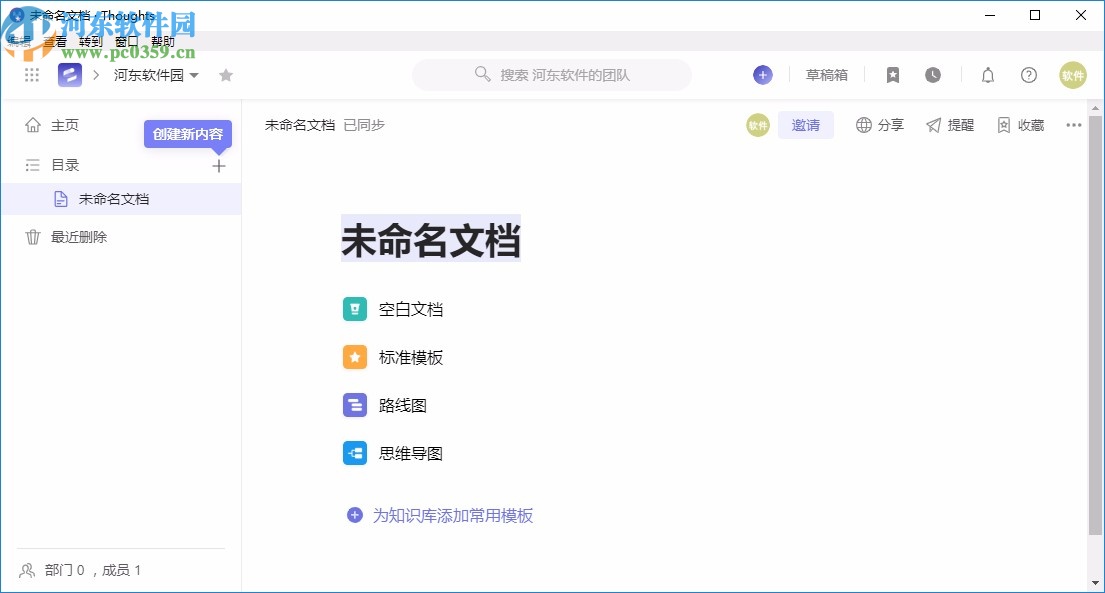Open the clock icon for recent documents
This screenshot has height=593, width=1105.
point(932,75)
